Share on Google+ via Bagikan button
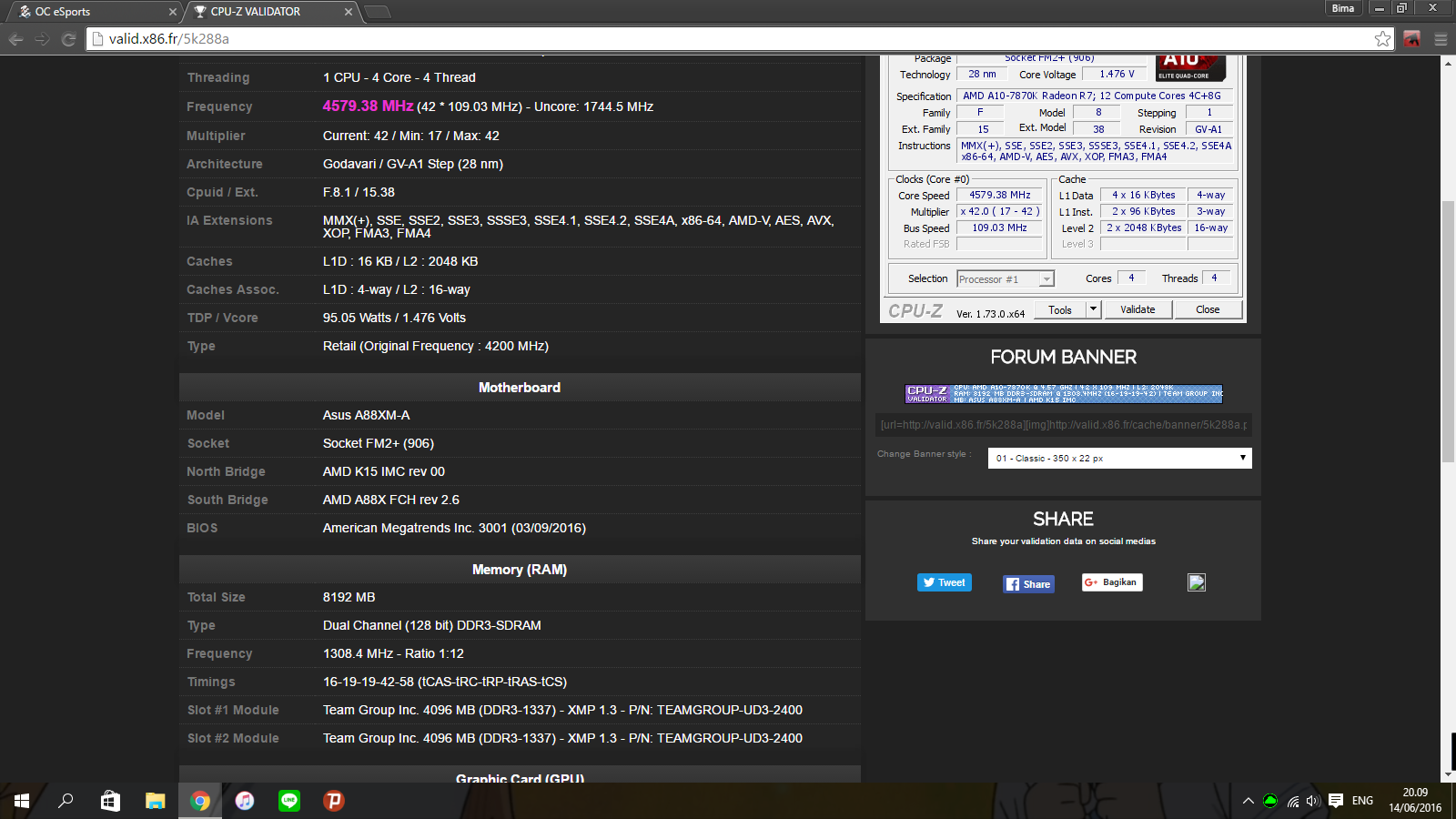1456x819 pixels. [x=1112, y=582]
